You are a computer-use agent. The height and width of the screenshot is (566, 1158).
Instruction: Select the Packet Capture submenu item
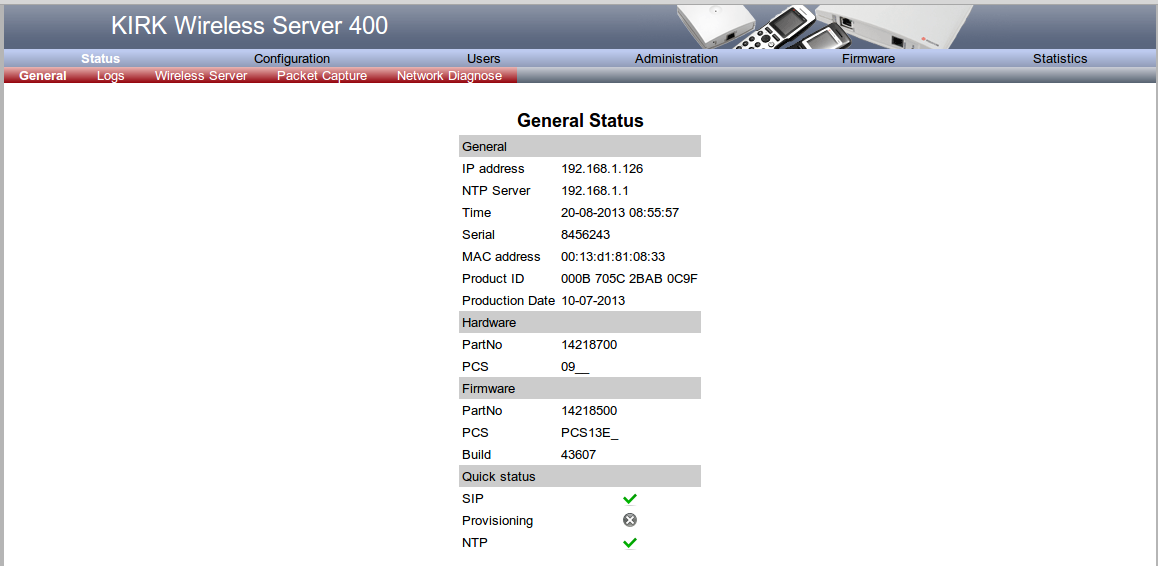(x=322, y=75)
